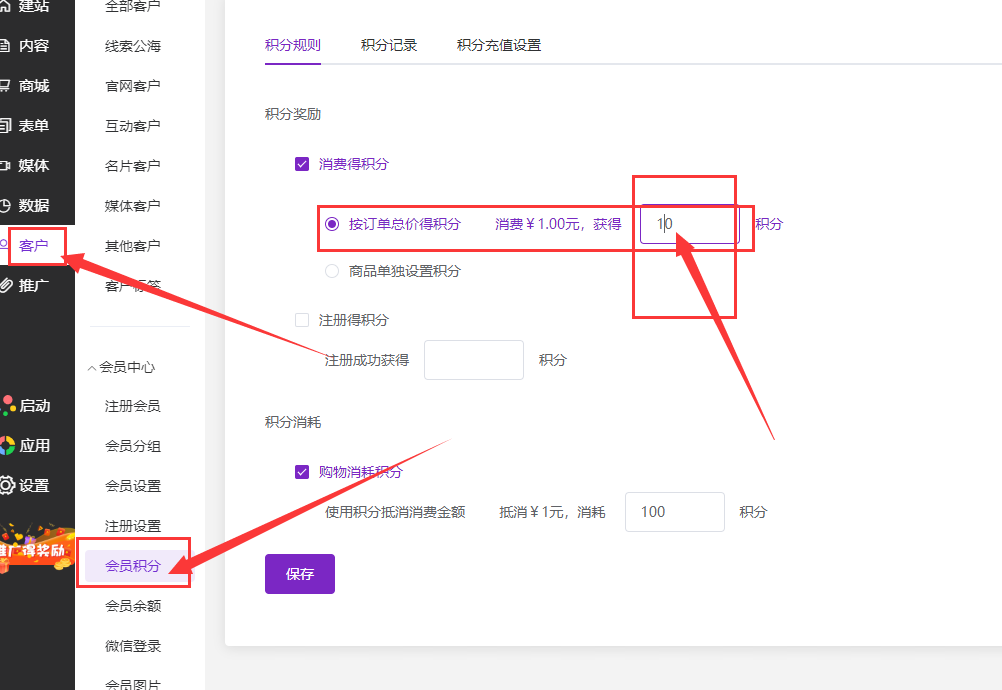Open 应用 apps colorful icon

click(7, 446)
